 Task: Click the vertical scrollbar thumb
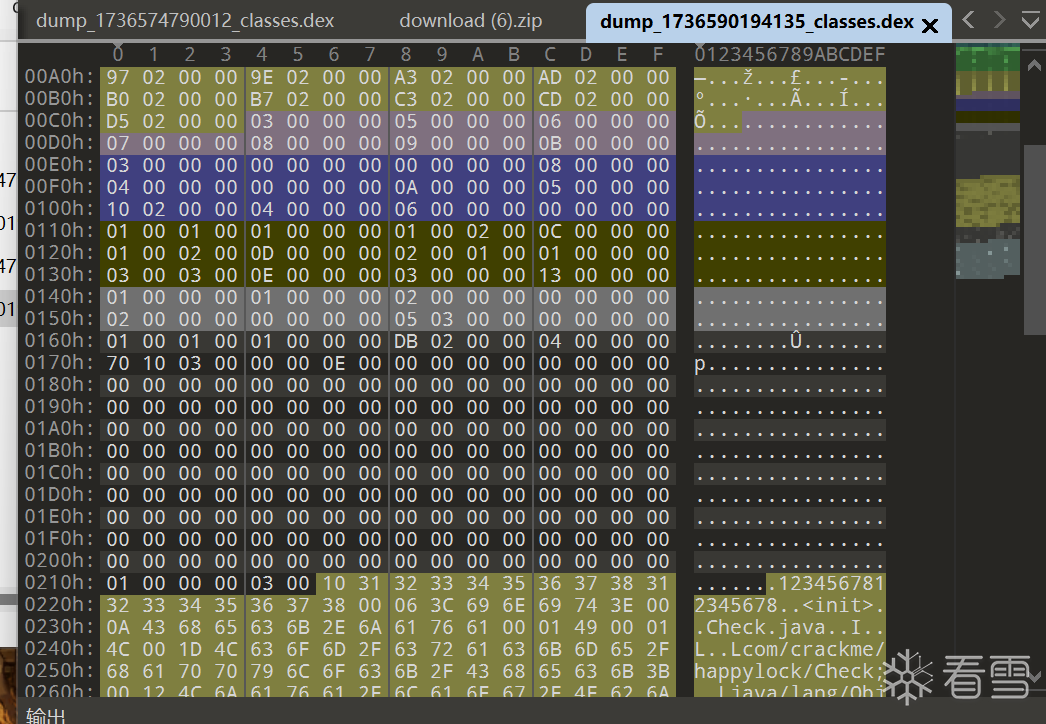[x=1035, y=239]
